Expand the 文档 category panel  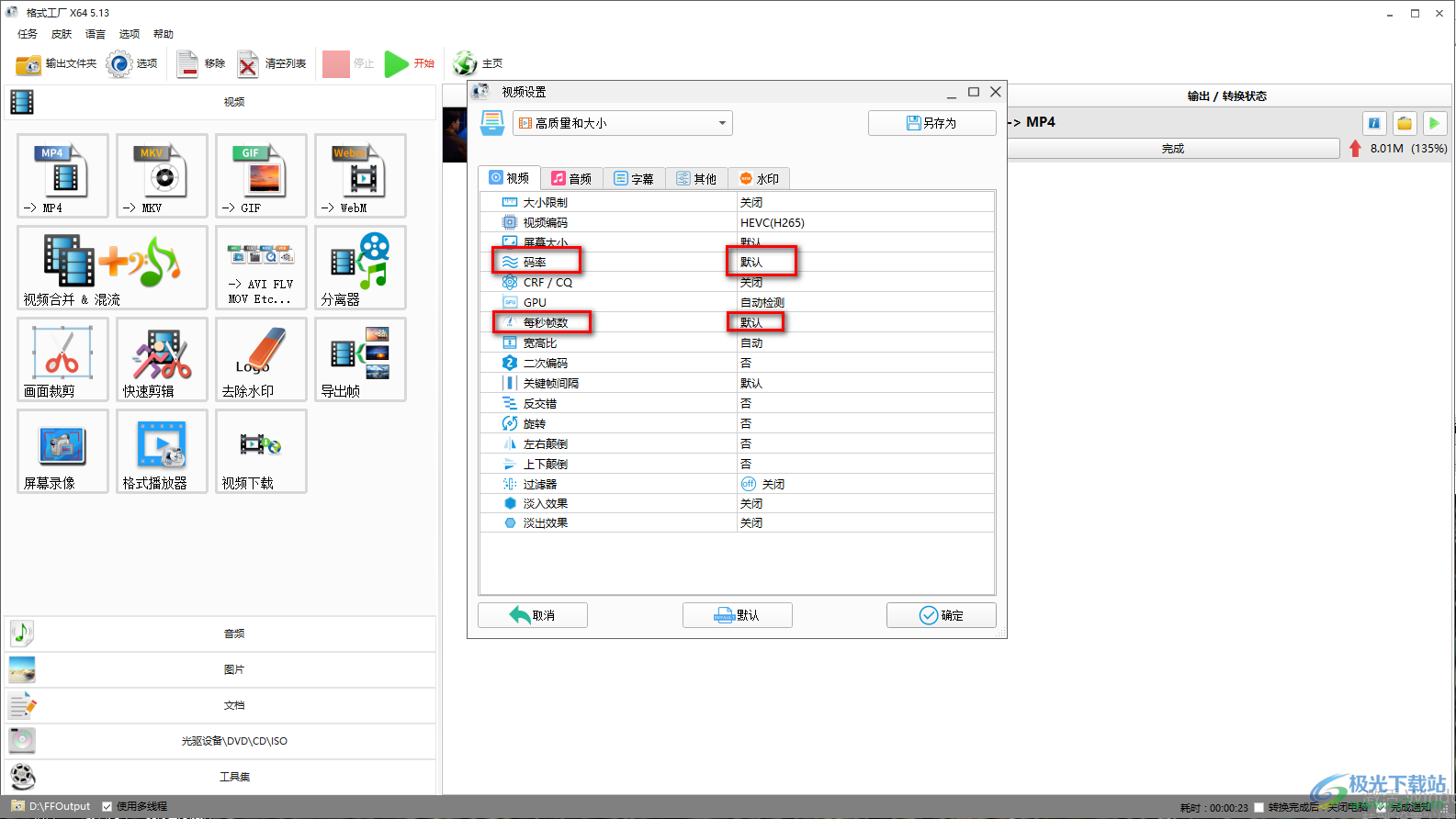[220, 705]
